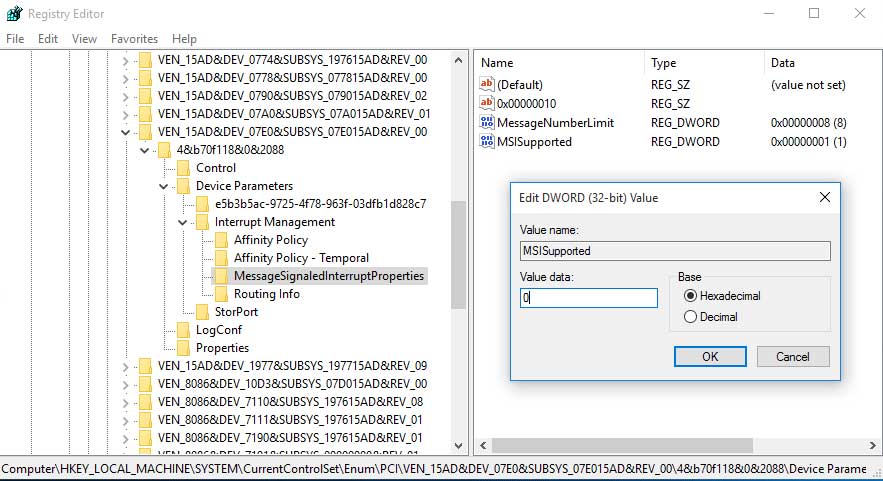Screen dimensions: 883x481
Task: Open the Help menu
Action: pos(184,39)
